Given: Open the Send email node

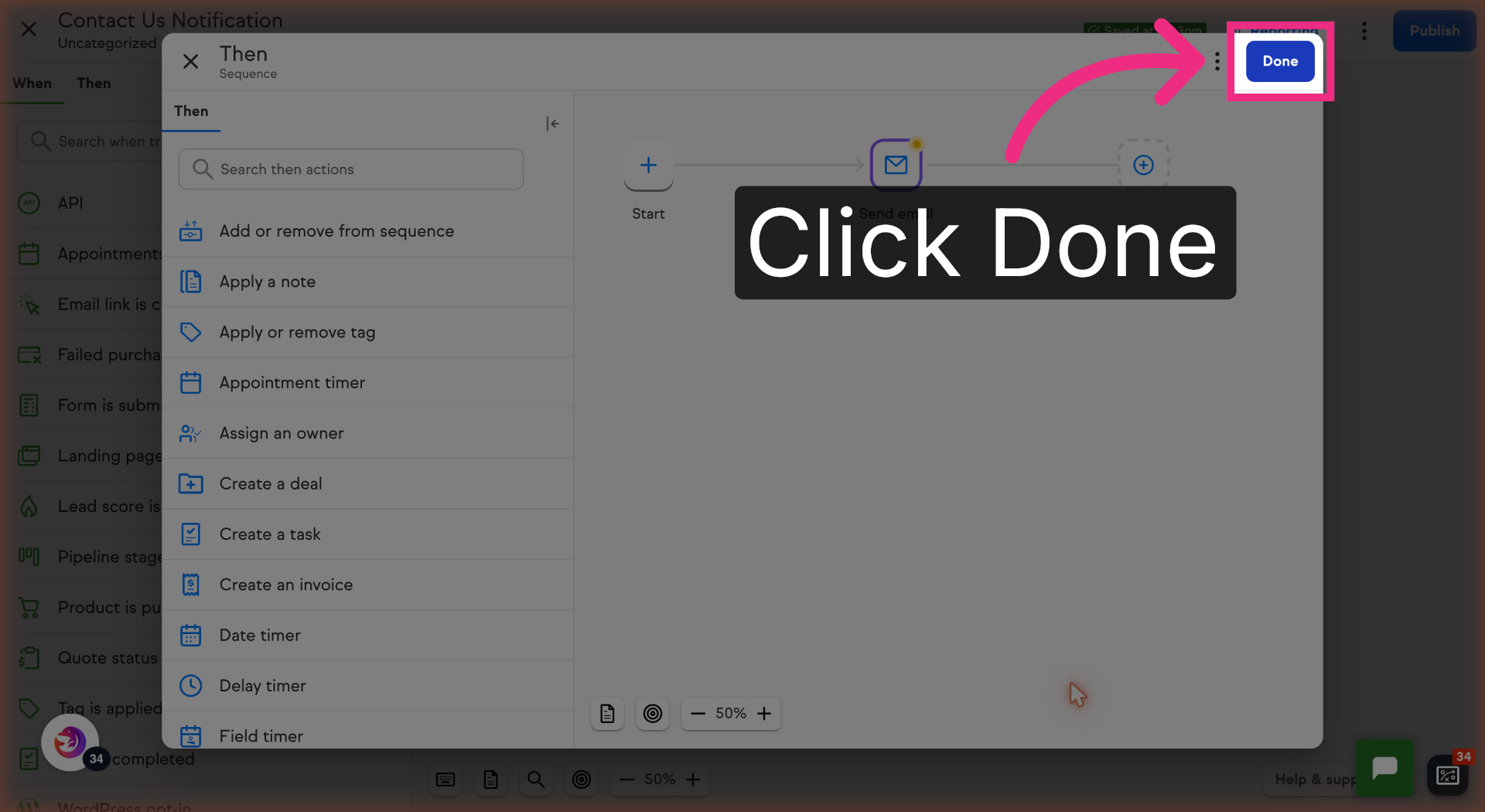Looking at the screenshot, I should [x=896, y=165].
